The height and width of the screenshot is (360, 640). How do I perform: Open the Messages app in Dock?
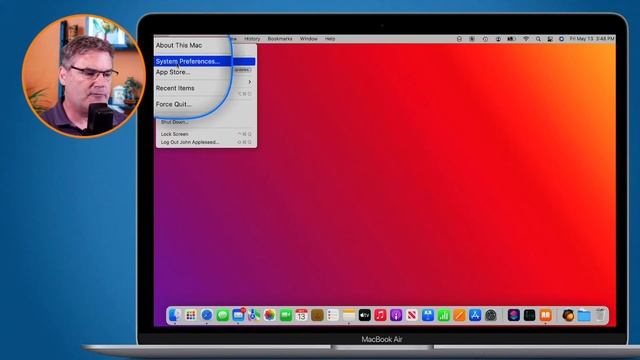click(222, 315)
